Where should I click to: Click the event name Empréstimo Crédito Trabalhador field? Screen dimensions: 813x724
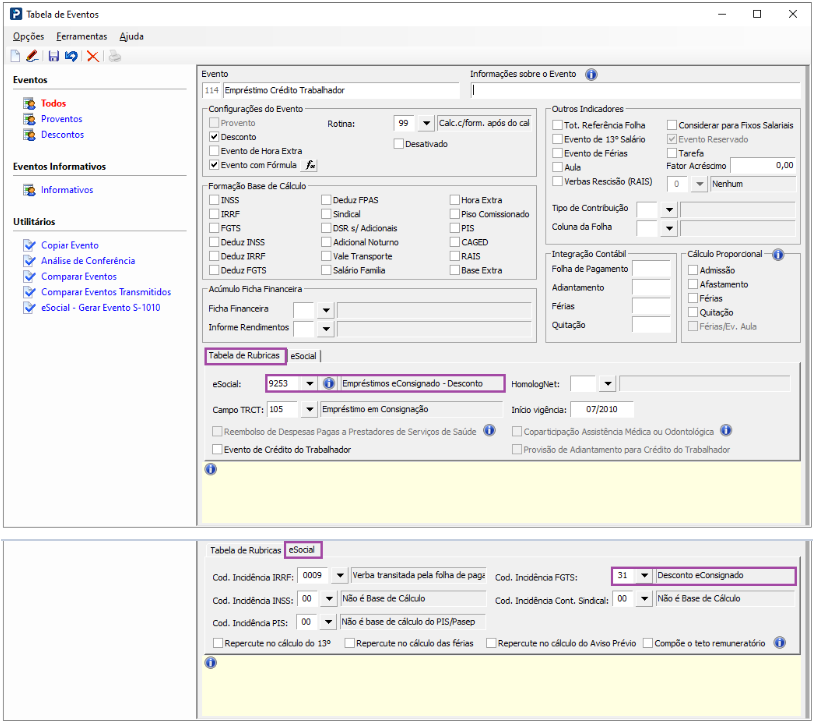coord(341,90)
